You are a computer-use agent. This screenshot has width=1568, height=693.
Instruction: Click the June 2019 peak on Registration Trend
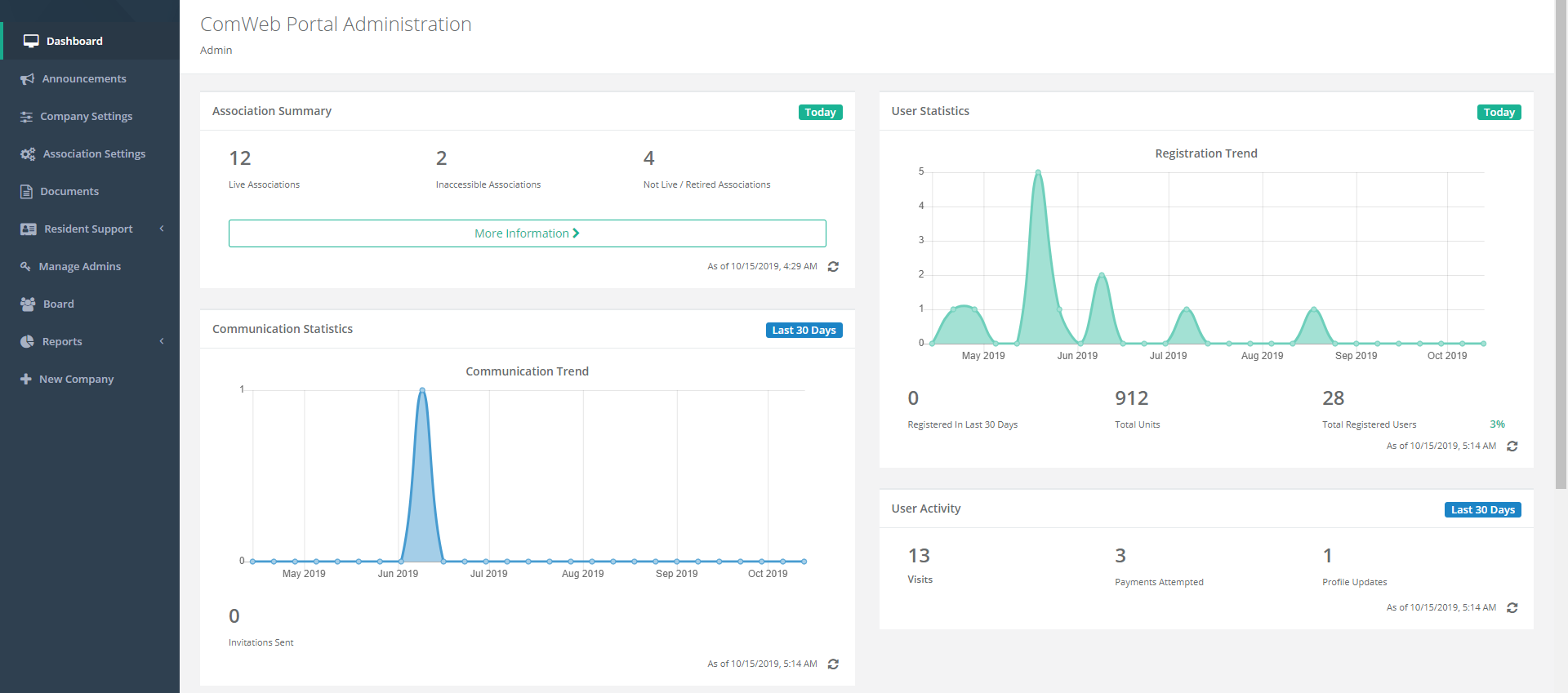(1038, 172)
